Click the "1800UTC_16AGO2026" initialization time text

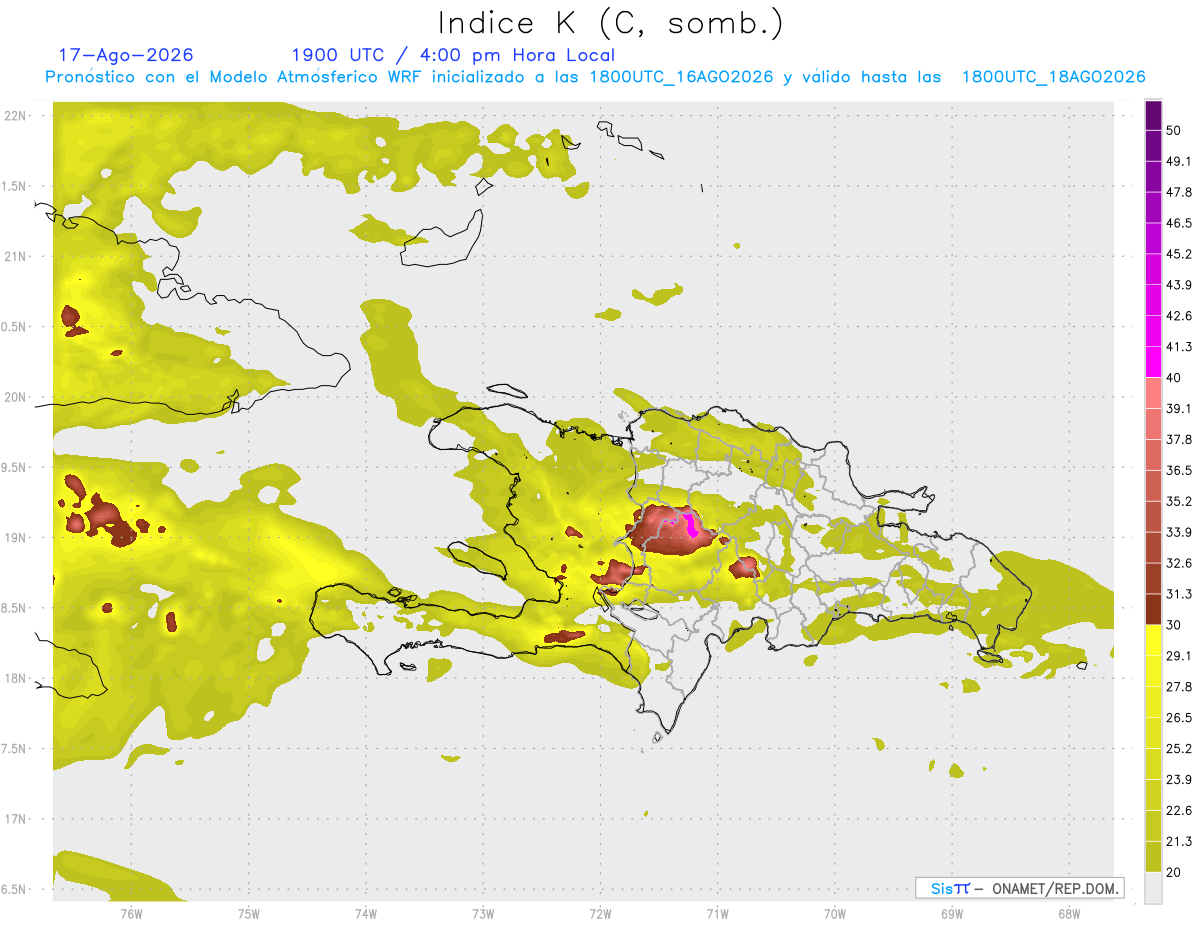coord(681,77)
